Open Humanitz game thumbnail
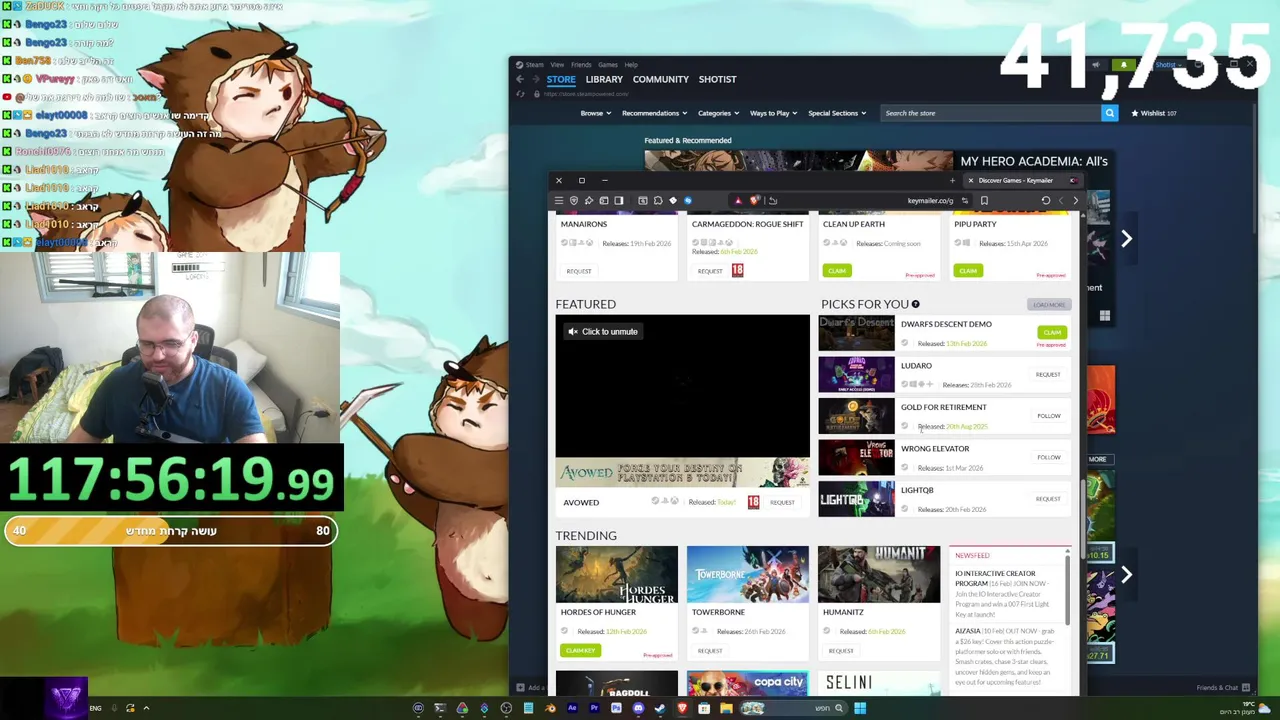 click(x=879, y=575)
